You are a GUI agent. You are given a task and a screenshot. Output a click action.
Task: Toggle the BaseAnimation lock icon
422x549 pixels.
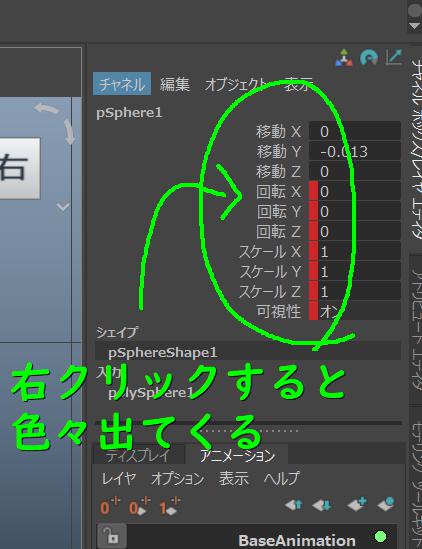pyautogui.click(x=112, y=536)
